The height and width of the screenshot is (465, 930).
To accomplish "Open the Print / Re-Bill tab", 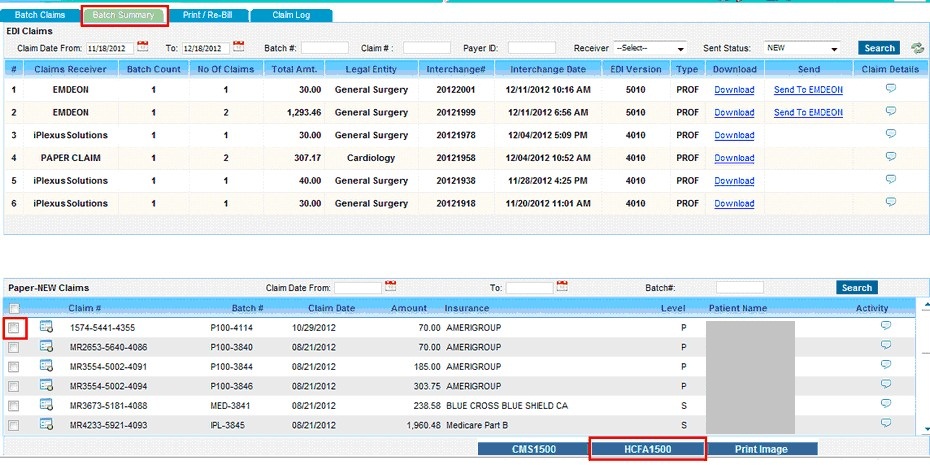I will coord(208,15).
